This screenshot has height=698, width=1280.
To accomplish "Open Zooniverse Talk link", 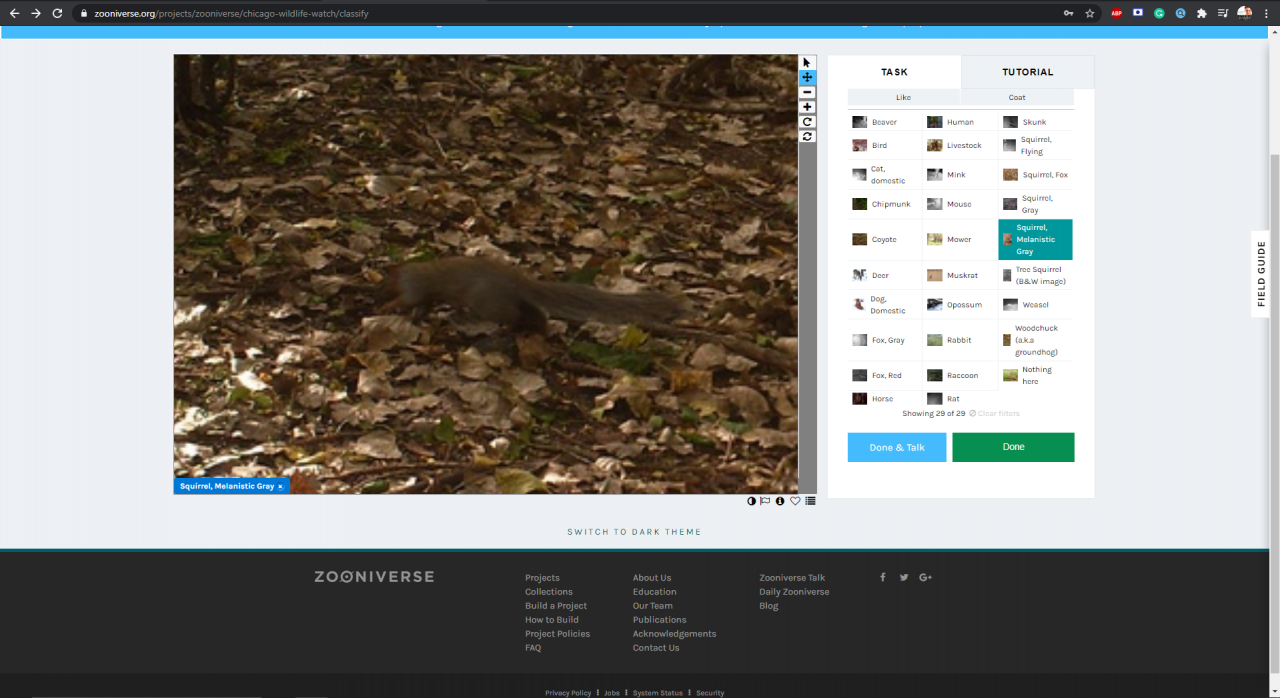I will (792, 578).
